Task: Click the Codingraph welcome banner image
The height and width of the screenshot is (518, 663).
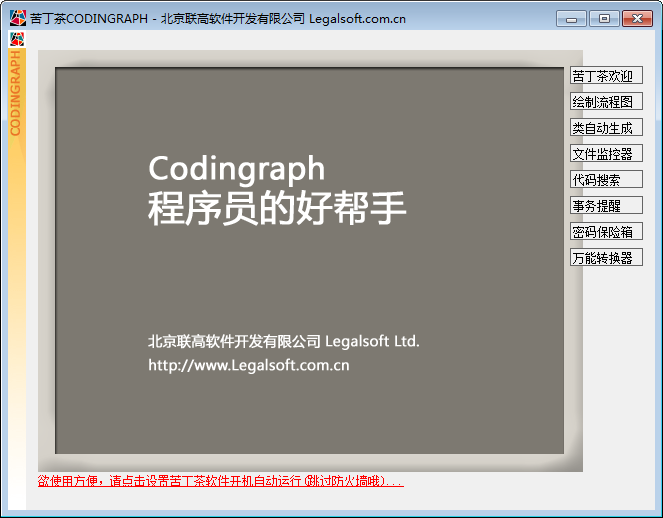Action: coord(310,260)
